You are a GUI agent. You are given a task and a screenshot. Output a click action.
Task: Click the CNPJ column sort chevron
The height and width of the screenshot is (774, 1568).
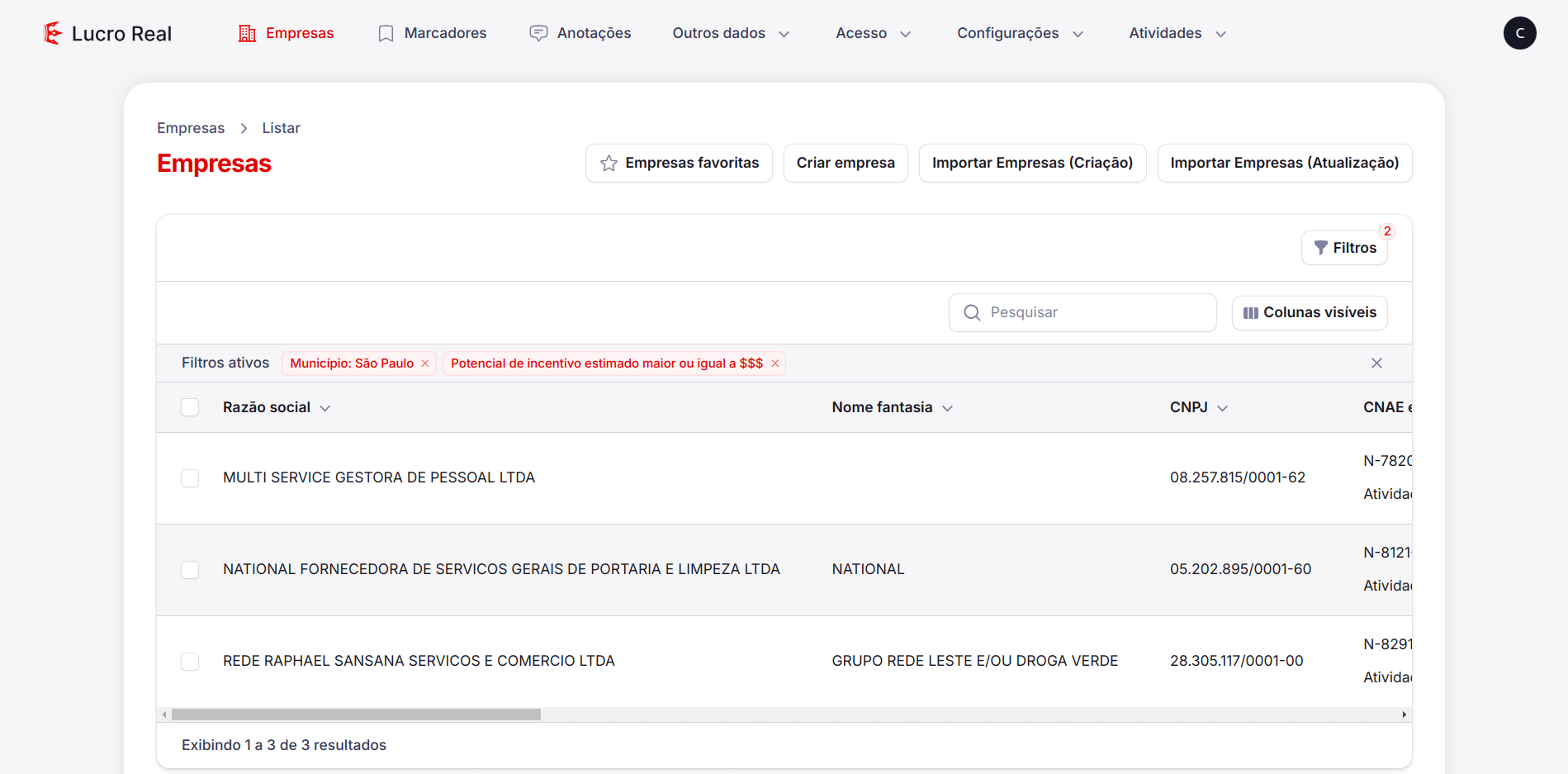tap(1223, 407)
